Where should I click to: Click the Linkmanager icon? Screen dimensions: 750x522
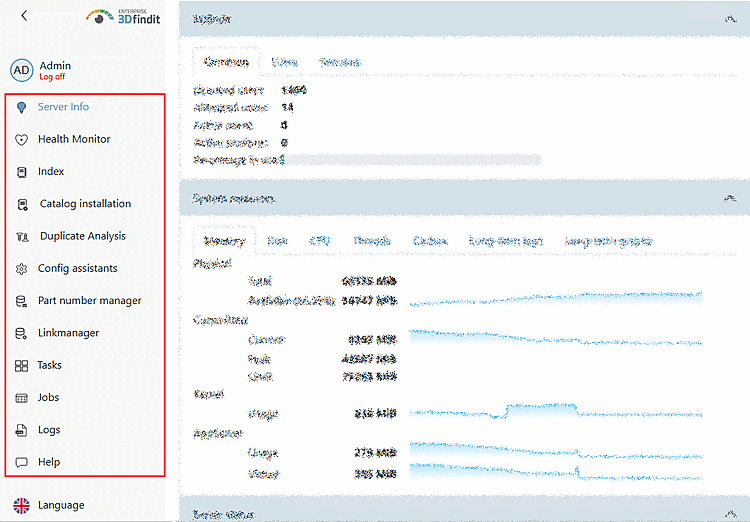22,333
